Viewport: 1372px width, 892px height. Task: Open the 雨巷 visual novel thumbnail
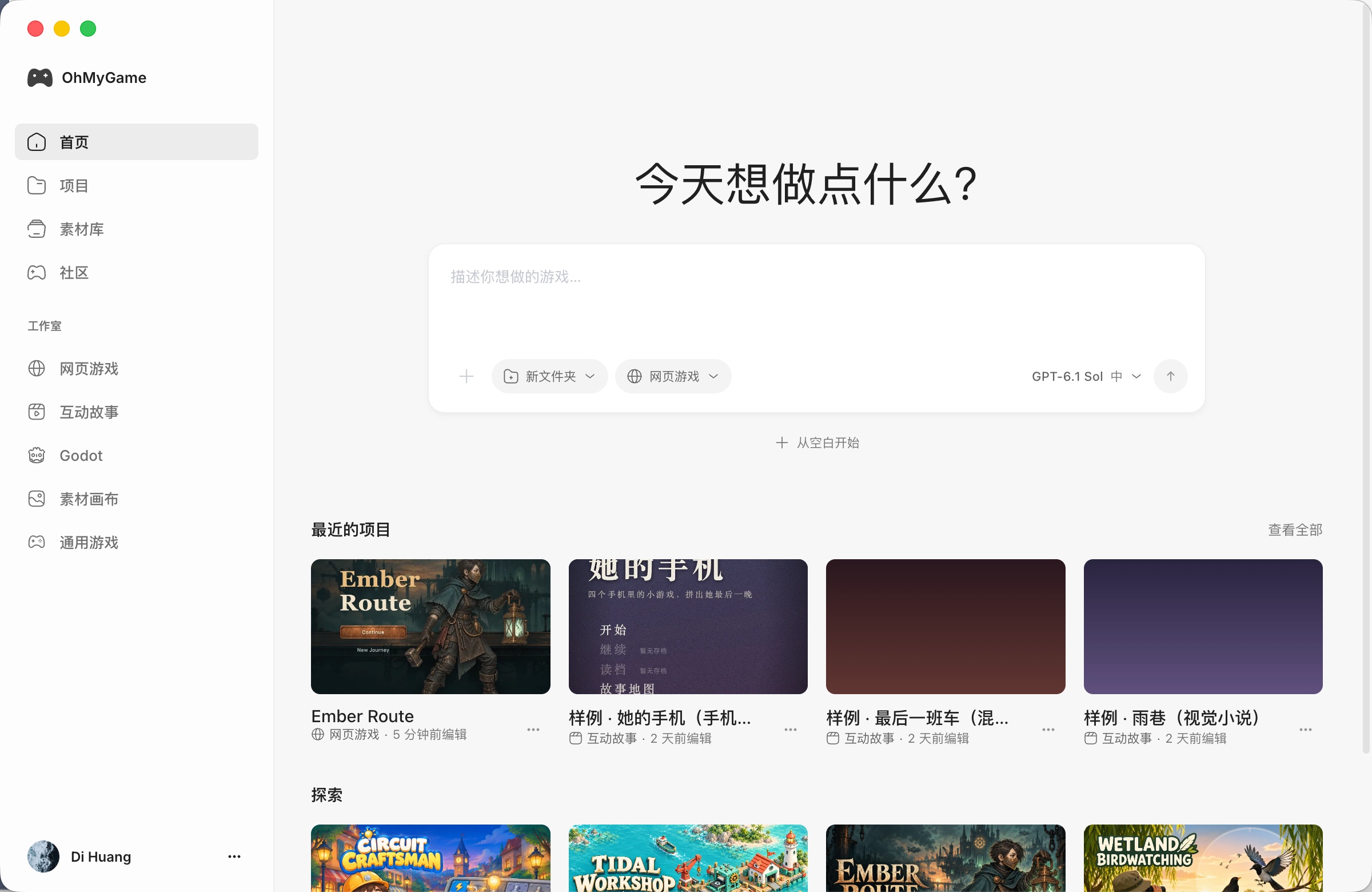click(1203, 627)
